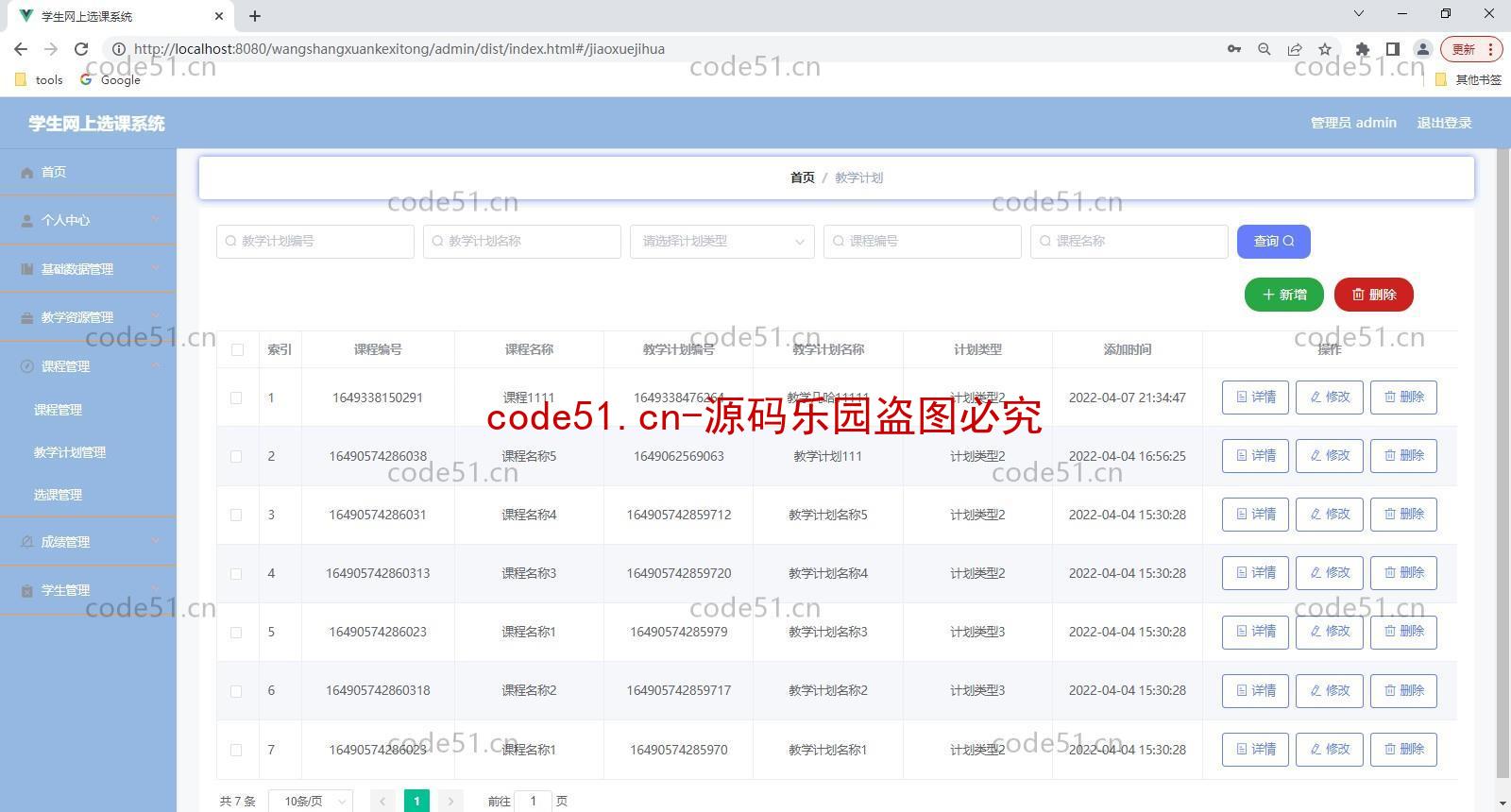This screenshot has height=812, width=1511.
Task: Go to previous page arrow
Action: click(382, 801)
